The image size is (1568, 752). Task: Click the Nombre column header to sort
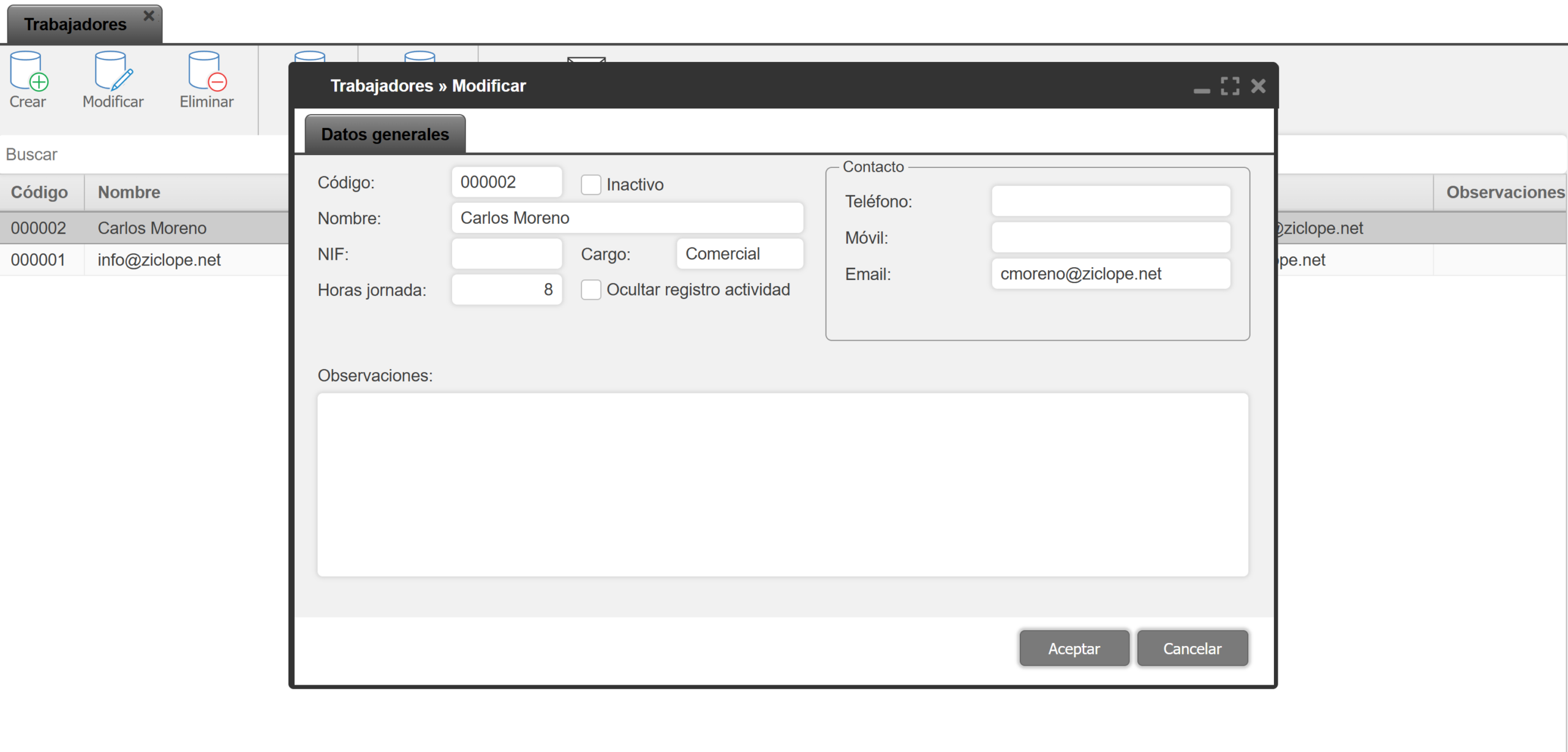coord(129,192)
